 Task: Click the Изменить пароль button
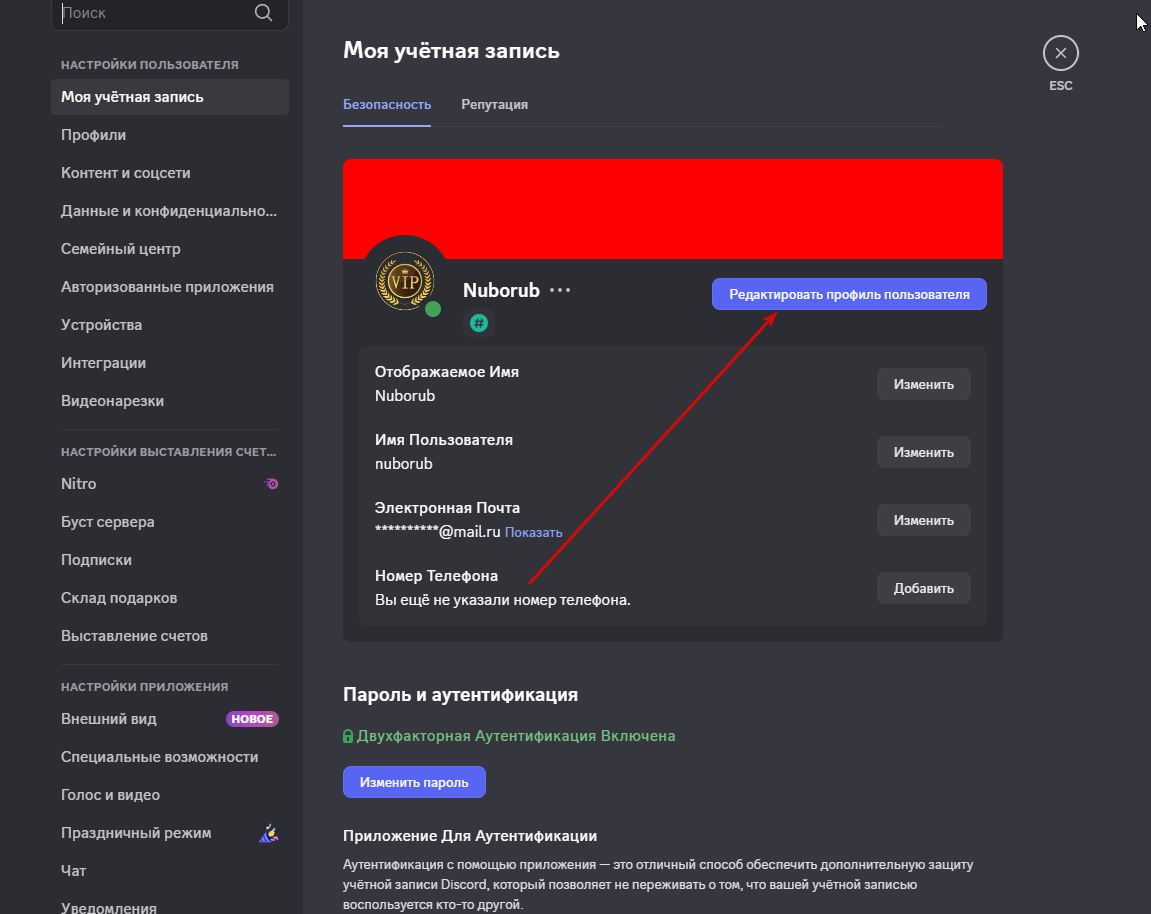coord(414,782)
